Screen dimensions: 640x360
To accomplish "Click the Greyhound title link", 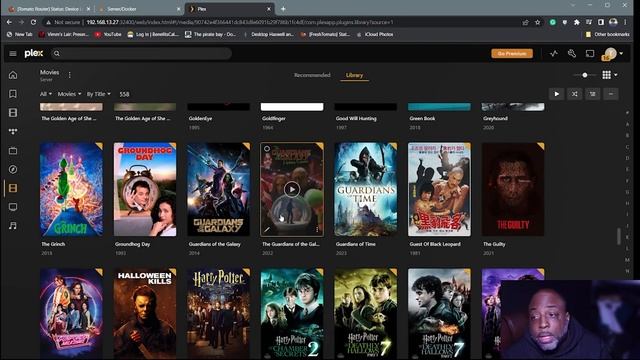I will click(495, 118).
